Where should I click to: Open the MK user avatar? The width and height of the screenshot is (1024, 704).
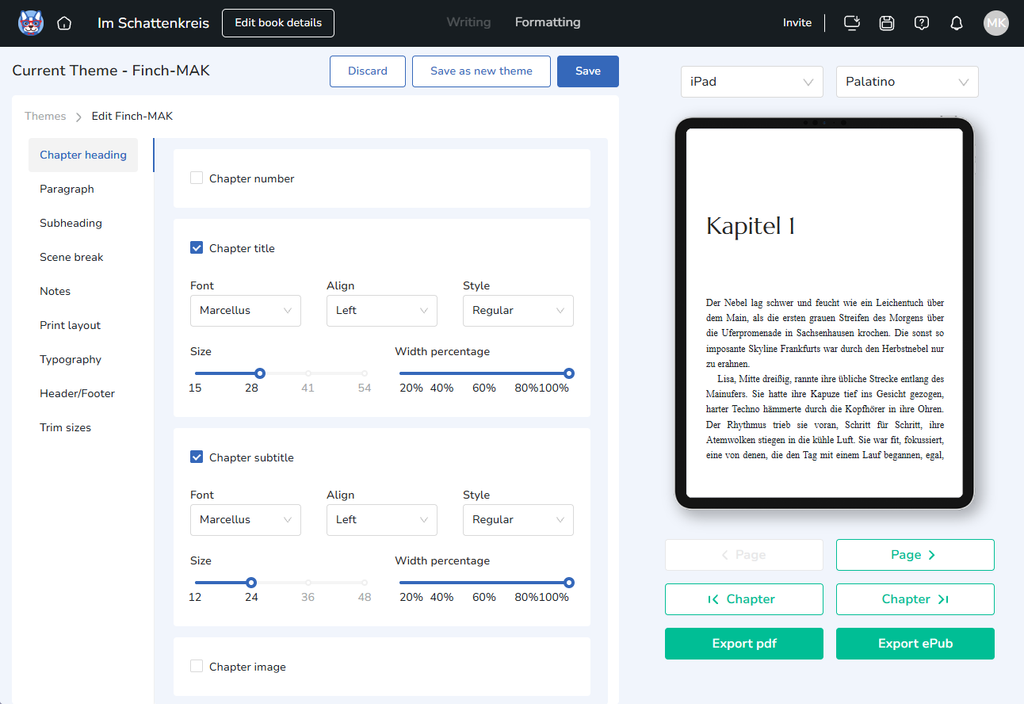point(996,23)
